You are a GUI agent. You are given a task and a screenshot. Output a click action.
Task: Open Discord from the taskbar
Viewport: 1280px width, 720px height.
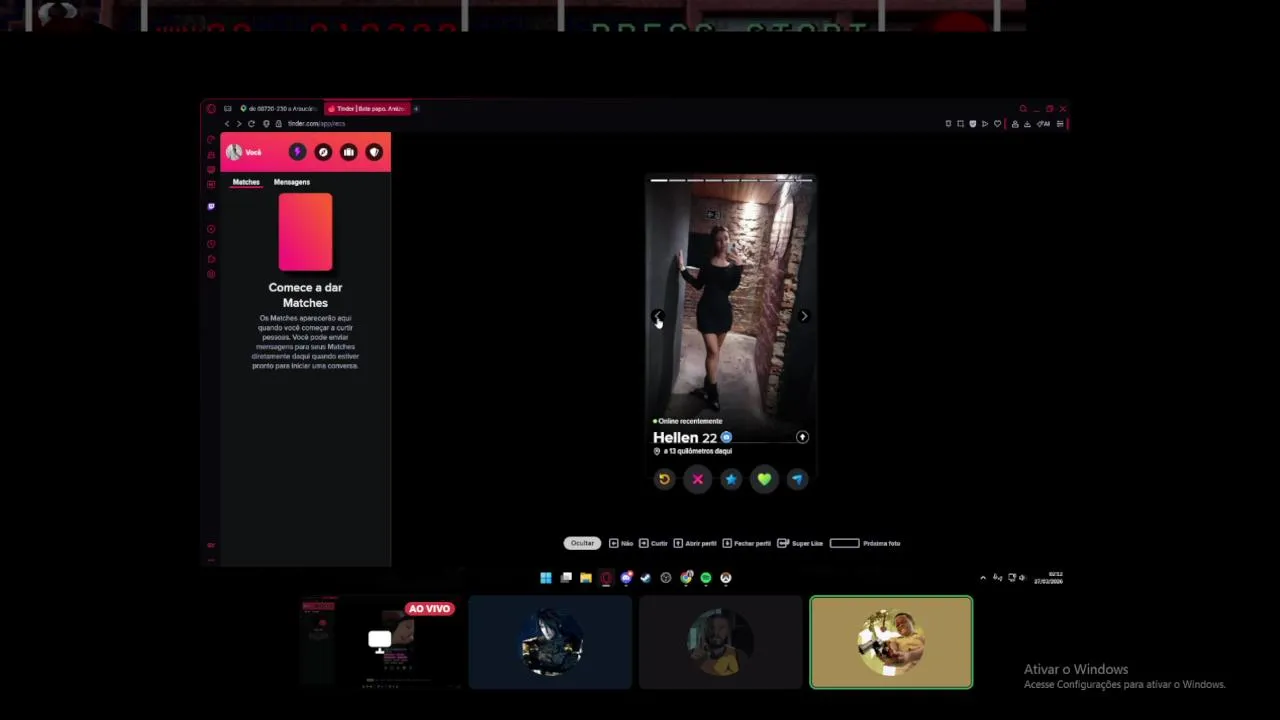(626, 578)
